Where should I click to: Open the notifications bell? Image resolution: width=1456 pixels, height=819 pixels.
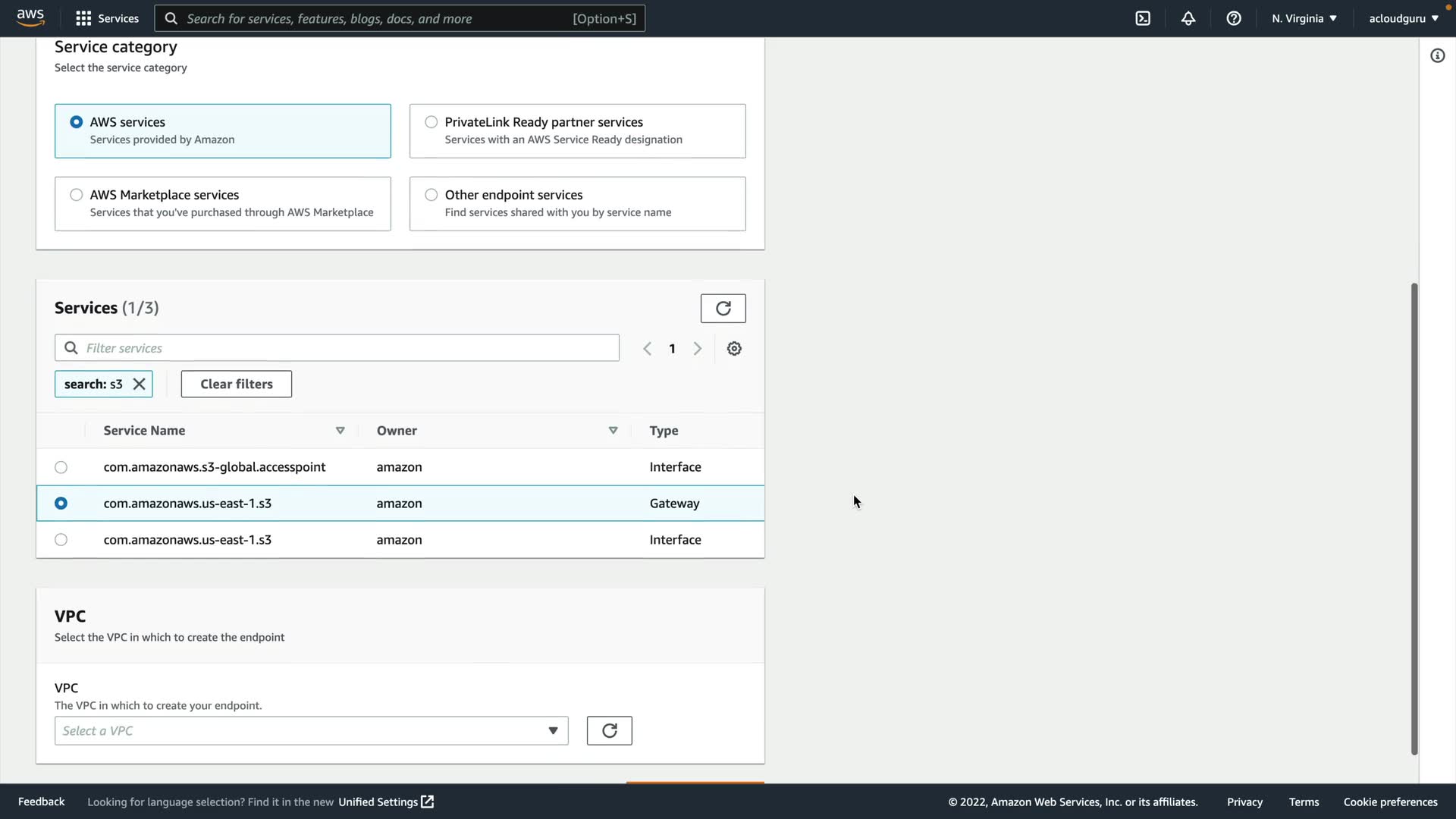tap(1188, 18)
